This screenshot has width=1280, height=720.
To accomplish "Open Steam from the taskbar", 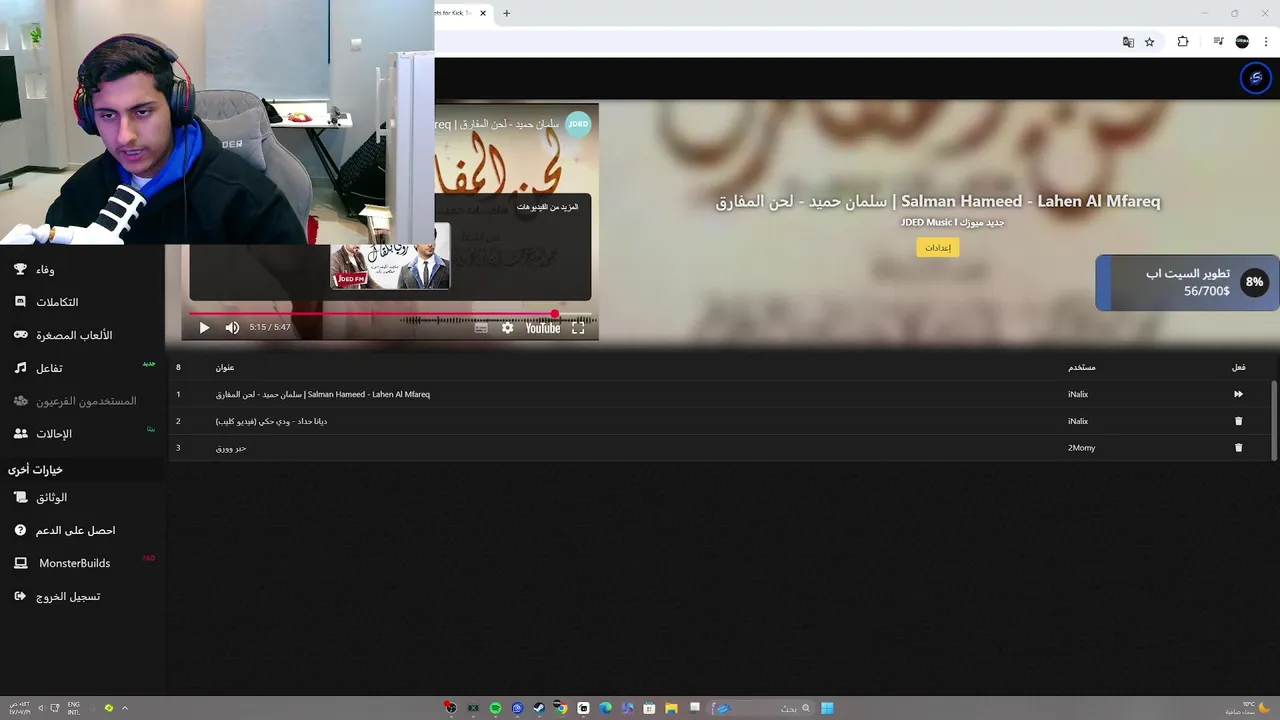I will pos(539,708).
